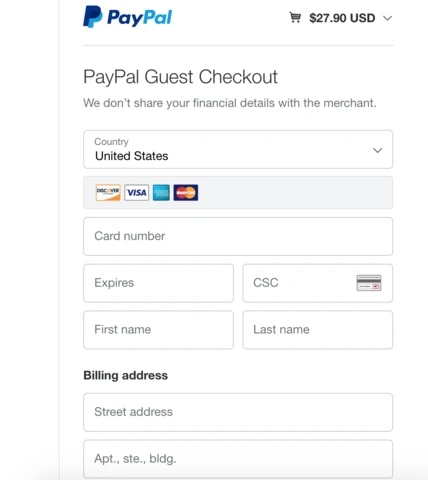Expand the cart total chevron
Viewport: 428px width, 480px height.
[387, 18]
